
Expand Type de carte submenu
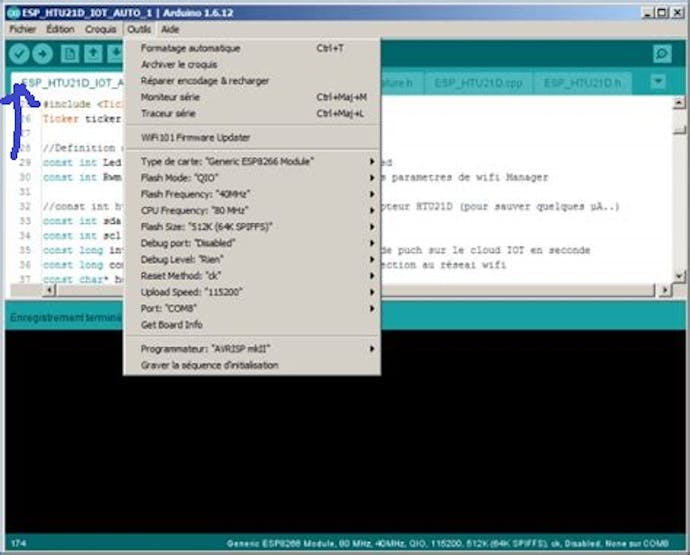click(252, 162)
